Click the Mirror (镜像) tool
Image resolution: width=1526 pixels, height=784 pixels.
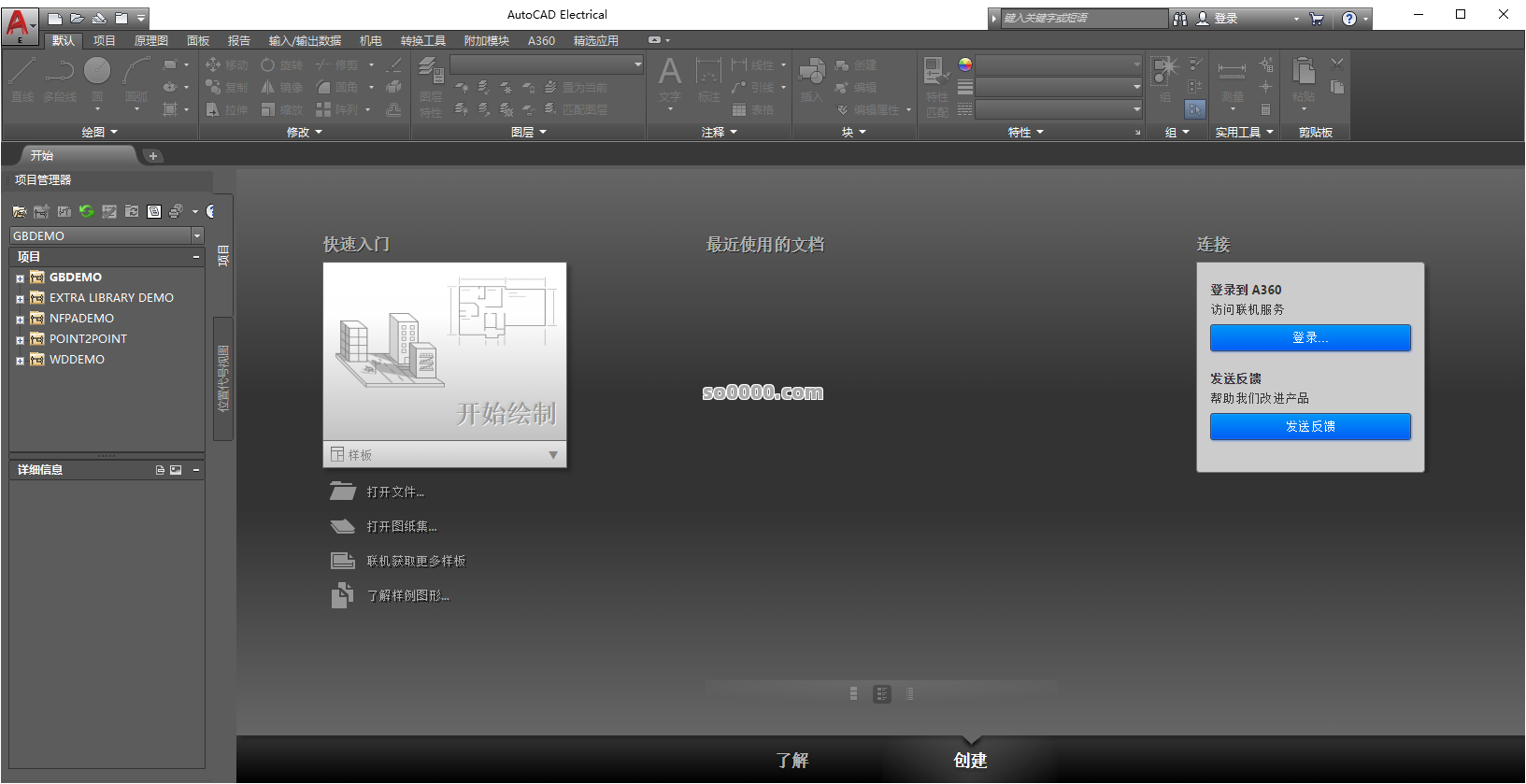click(281, 87)
